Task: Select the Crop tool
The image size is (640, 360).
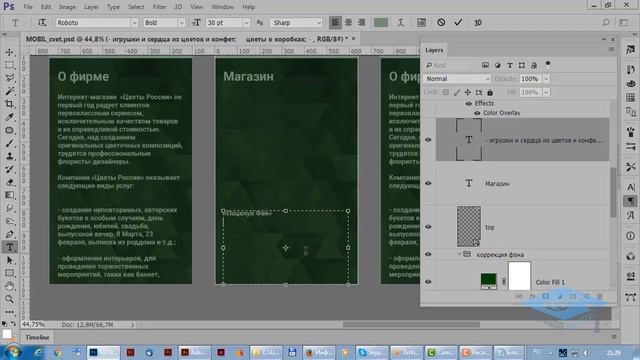Action: pos(9,104)
